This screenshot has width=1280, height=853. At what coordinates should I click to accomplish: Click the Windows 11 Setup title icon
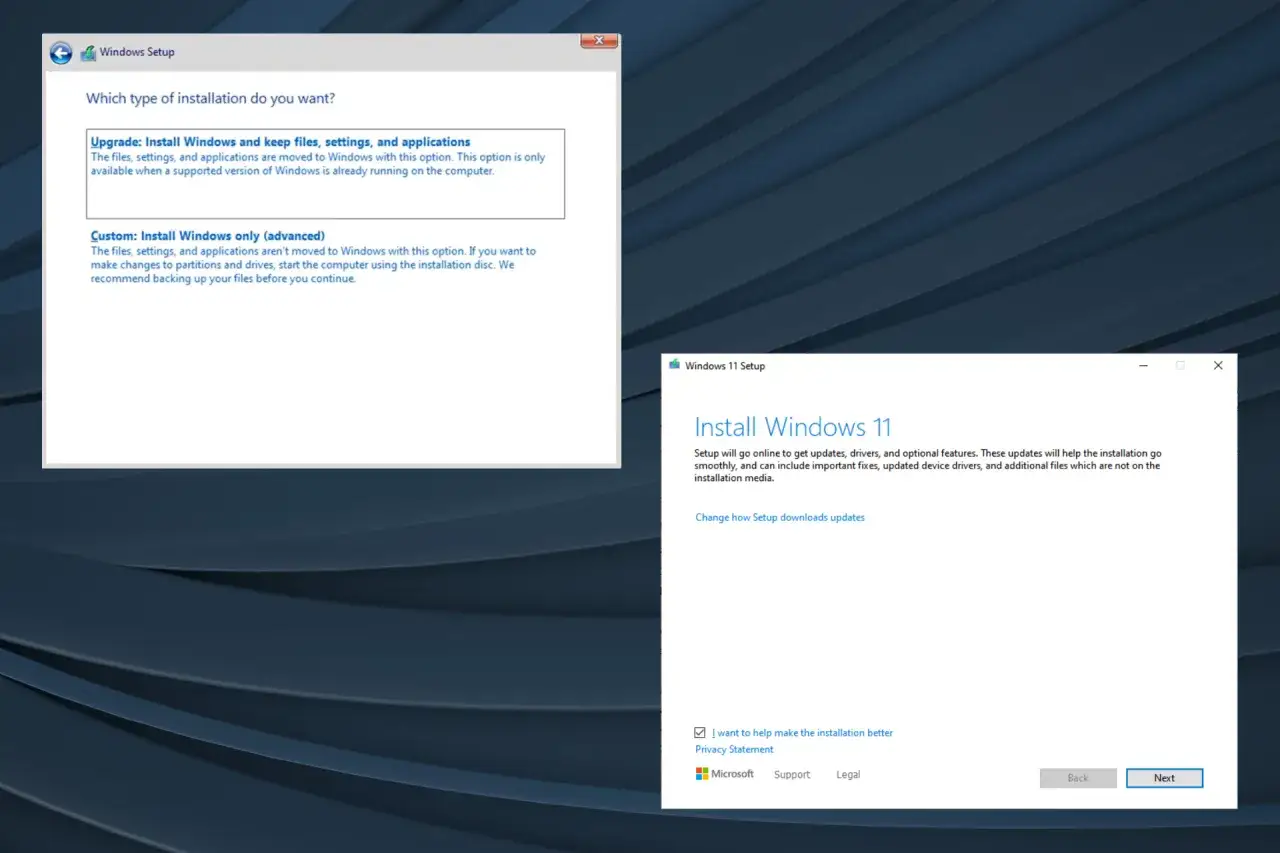[675, 365]
